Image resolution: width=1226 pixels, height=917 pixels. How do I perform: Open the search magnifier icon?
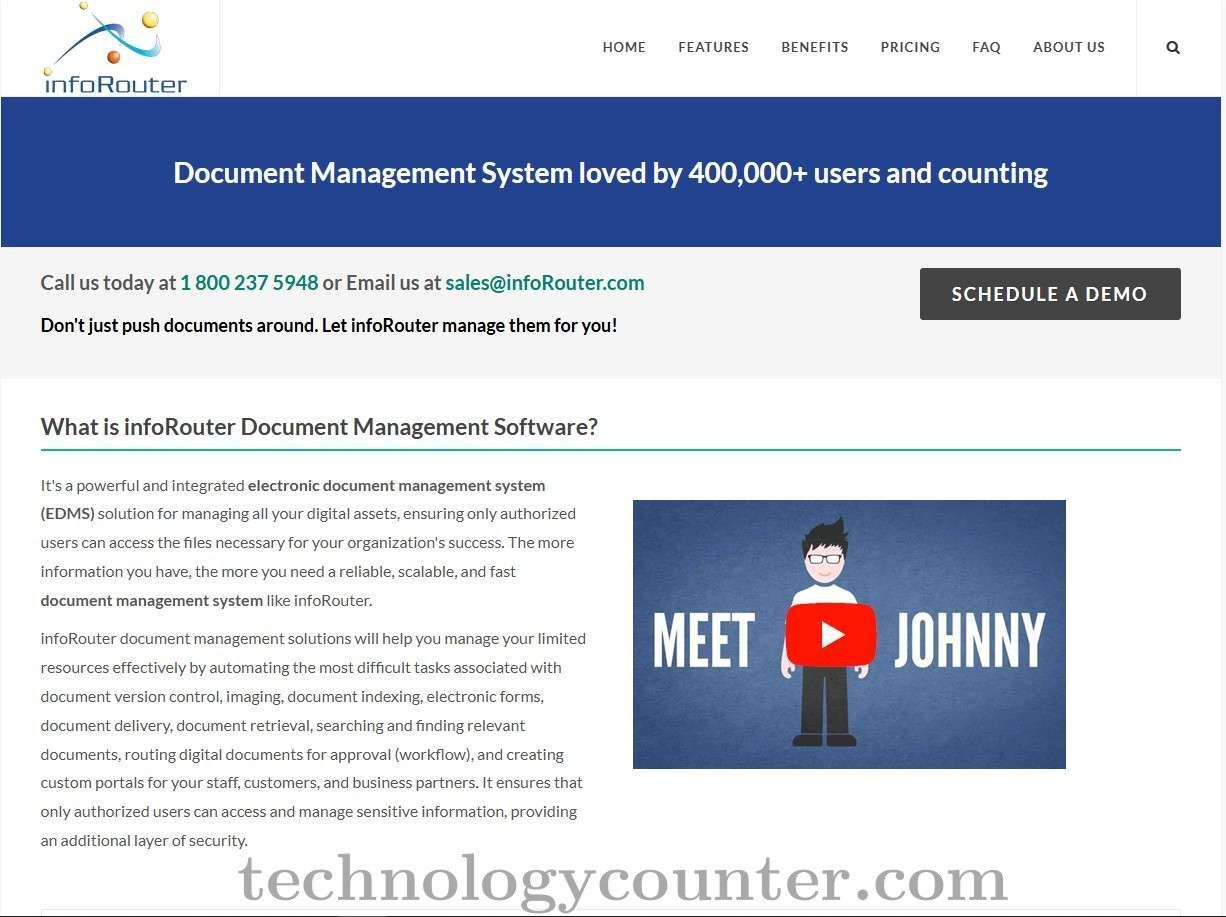(1173, 47)
